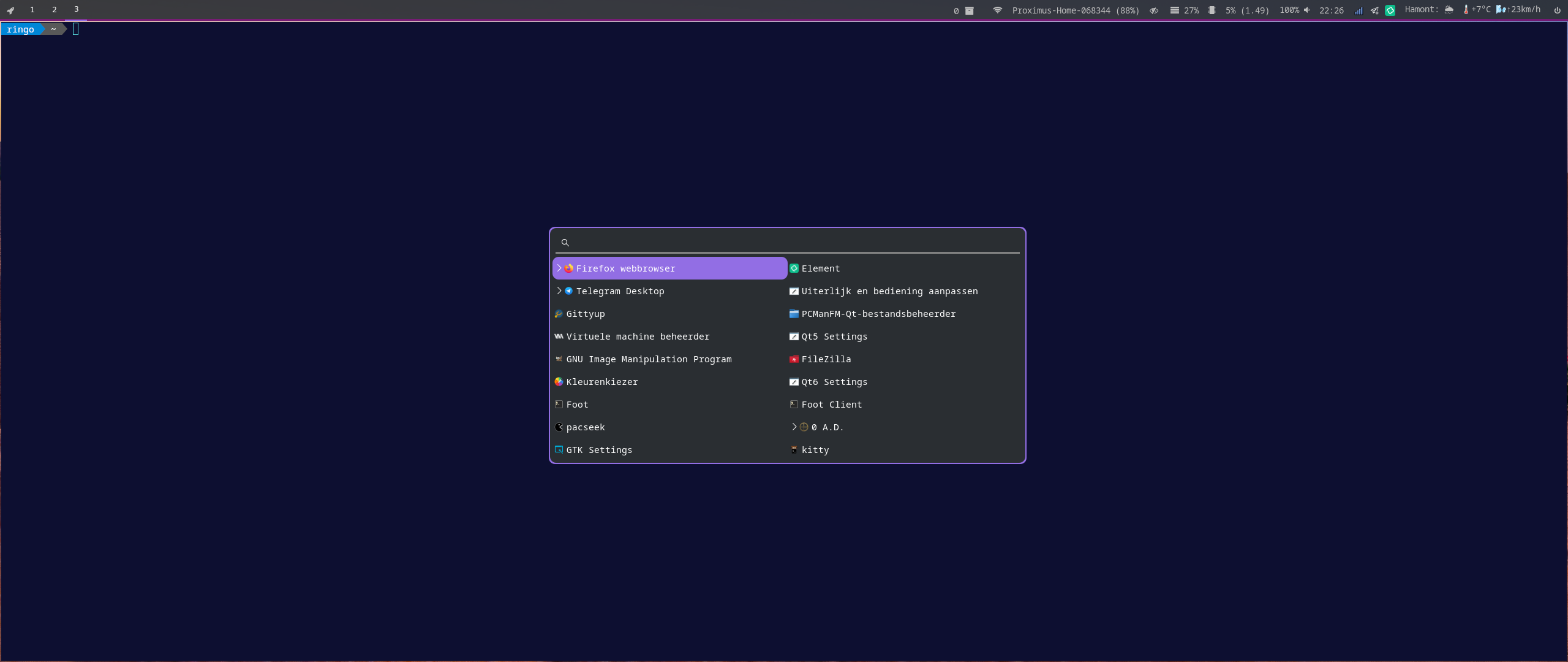Click the volume speaker icon in bar
This screenshot has height=662, width=1568.
coord(1306,10)
